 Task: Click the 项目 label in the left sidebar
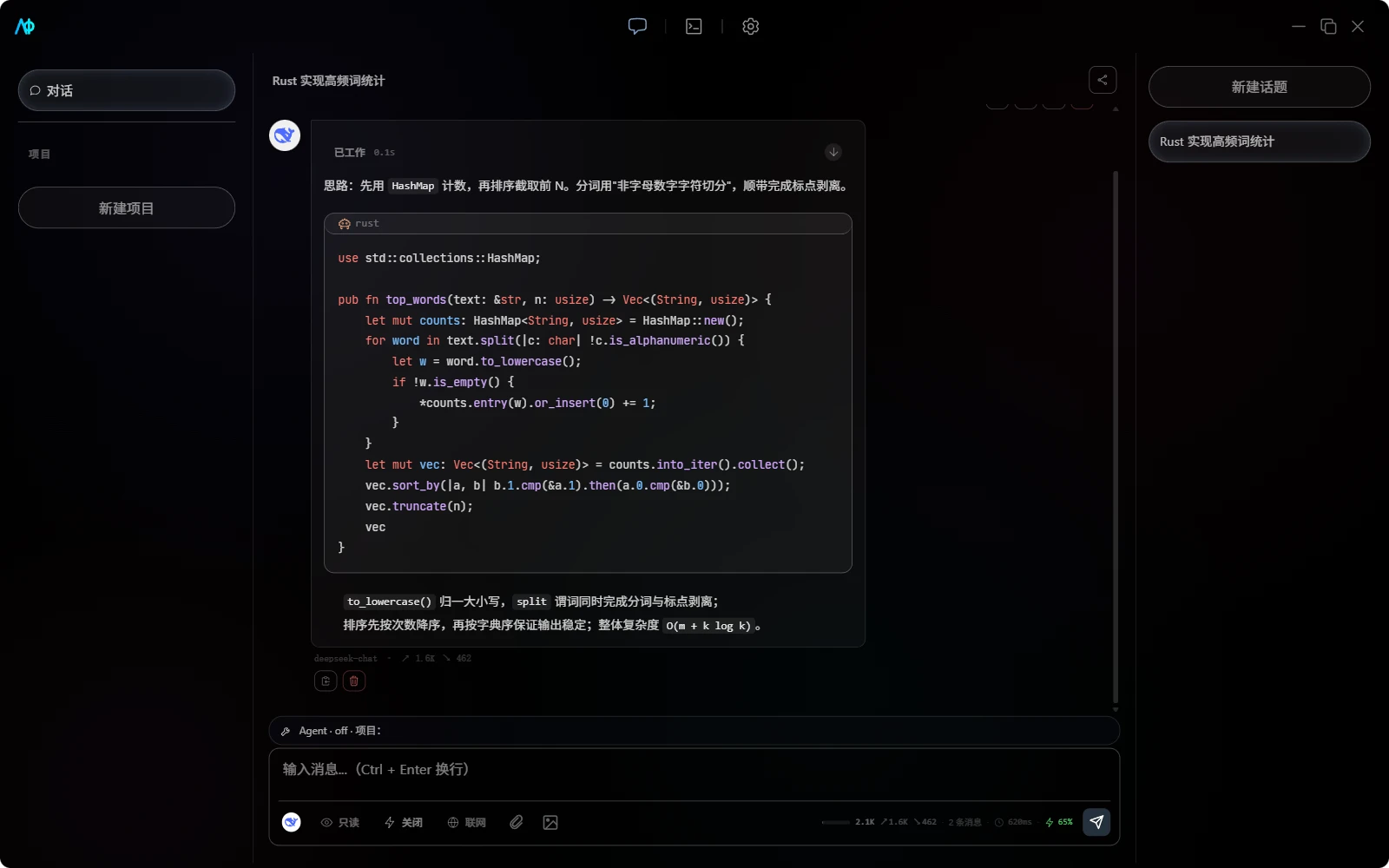pos(39,154)
